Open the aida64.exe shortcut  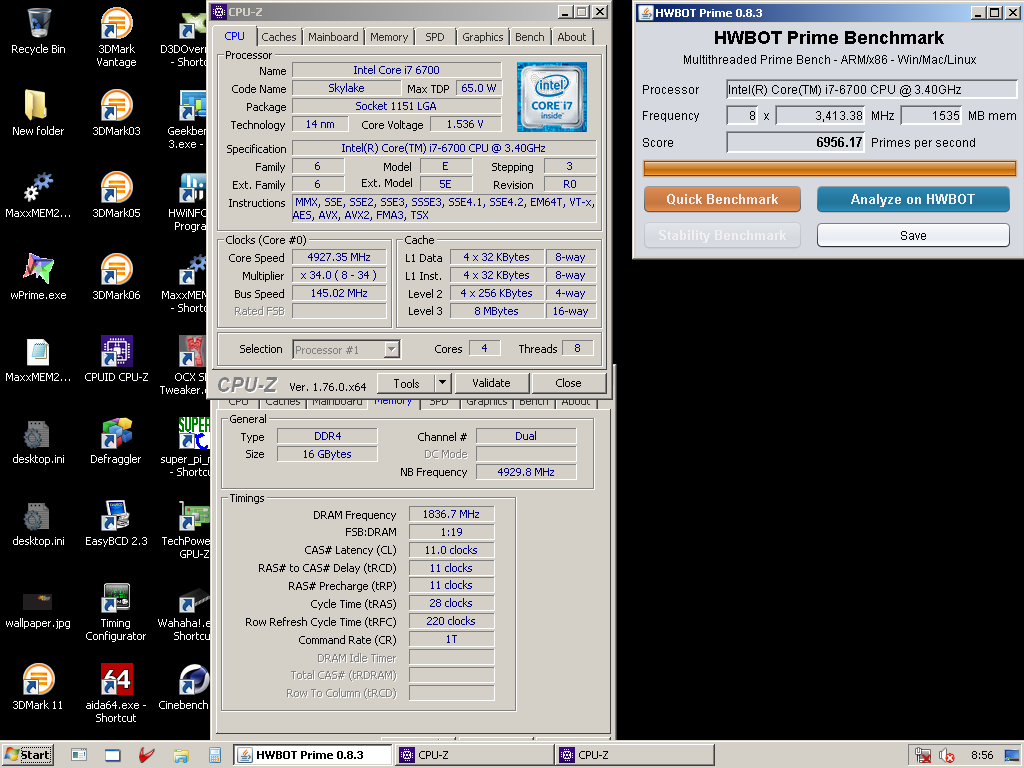(x=116, y=693)
